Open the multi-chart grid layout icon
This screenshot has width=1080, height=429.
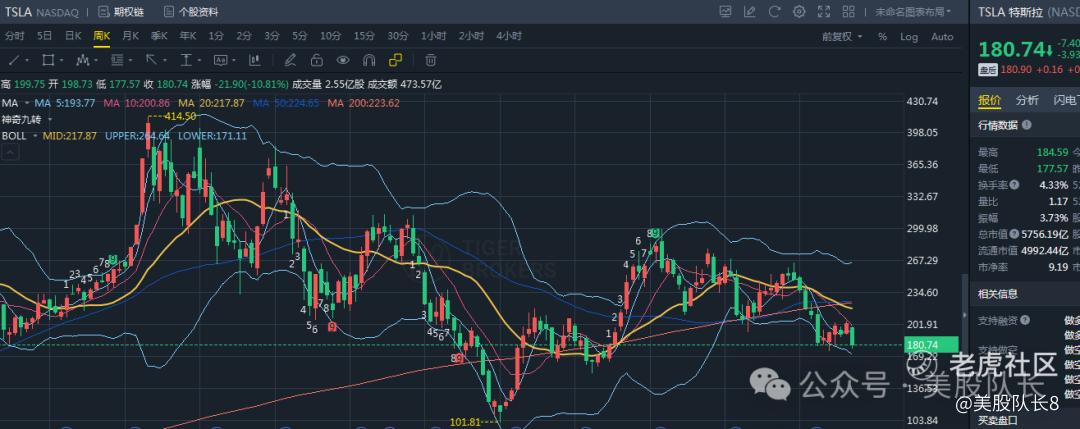tap(849, 12)
